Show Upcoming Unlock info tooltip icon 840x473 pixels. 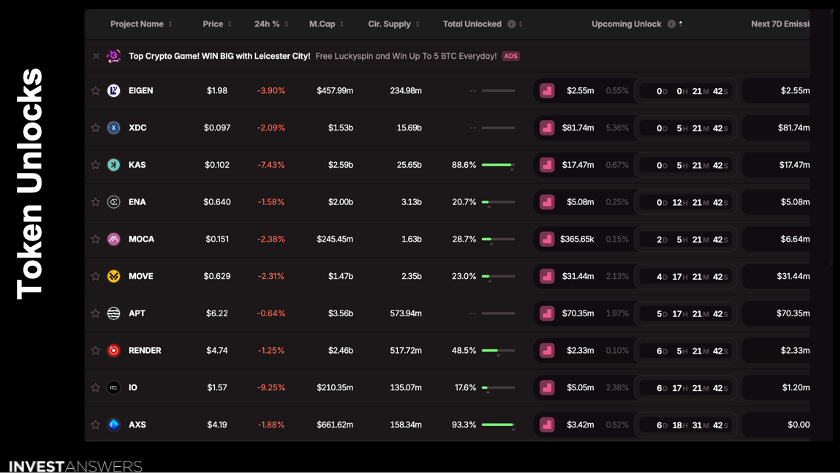671,24
